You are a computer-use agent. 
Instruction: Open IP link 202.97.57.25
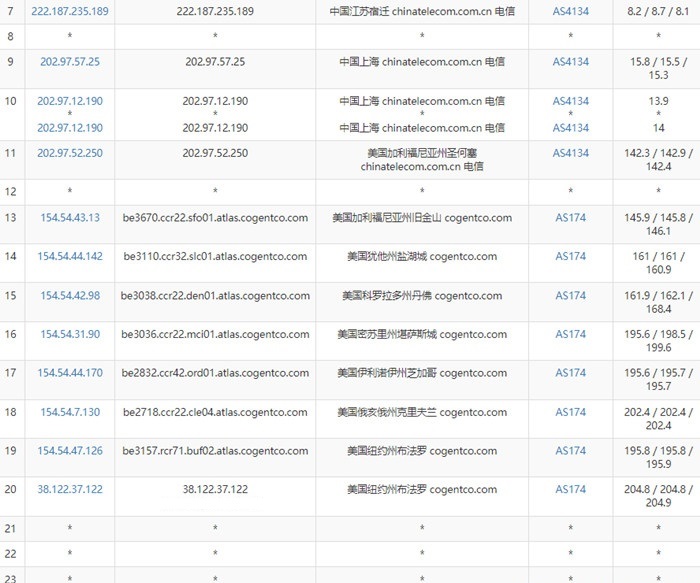[x=70, y=62]
